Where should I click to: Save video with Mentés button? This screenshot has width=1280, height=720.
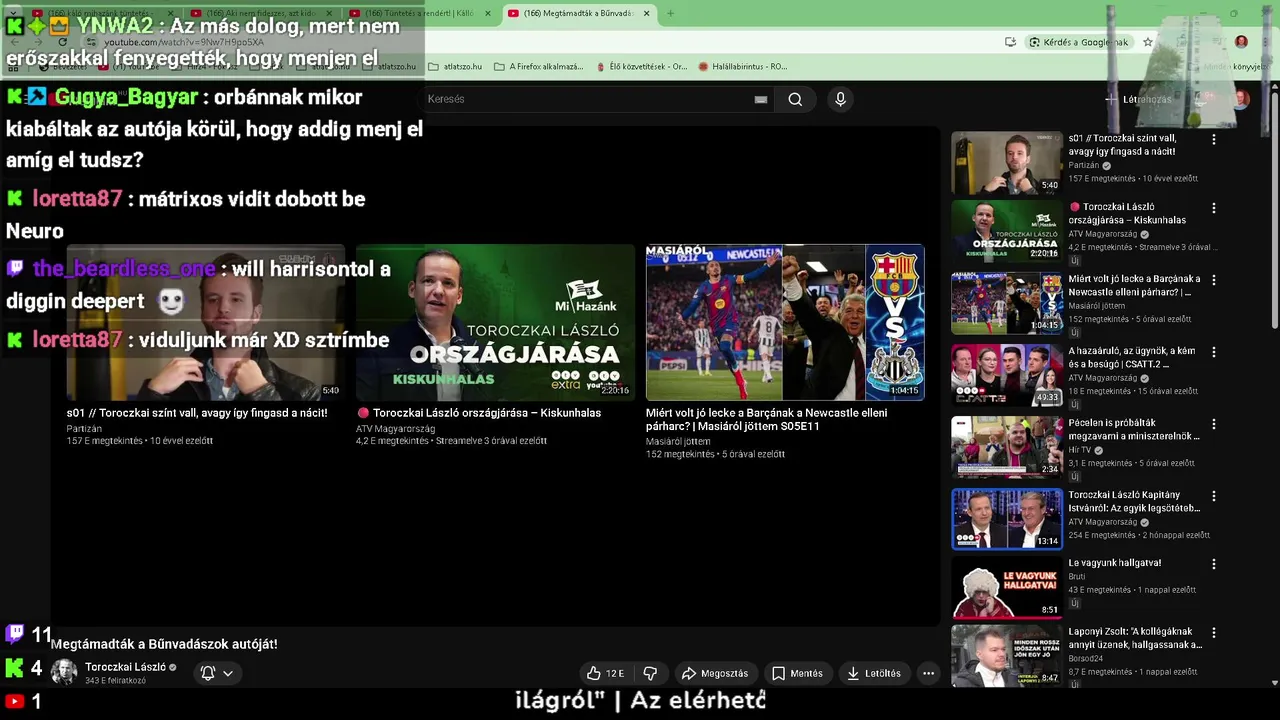point(797,673)
